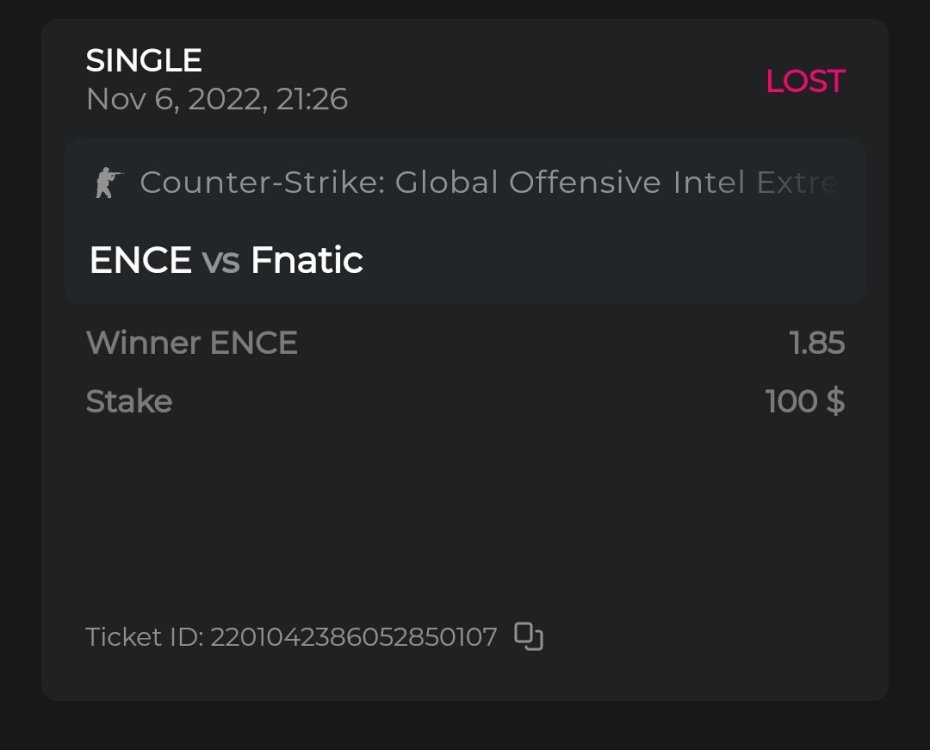Click the Ticket ID label text
This screenshot has height=750, width=930.
144,637
